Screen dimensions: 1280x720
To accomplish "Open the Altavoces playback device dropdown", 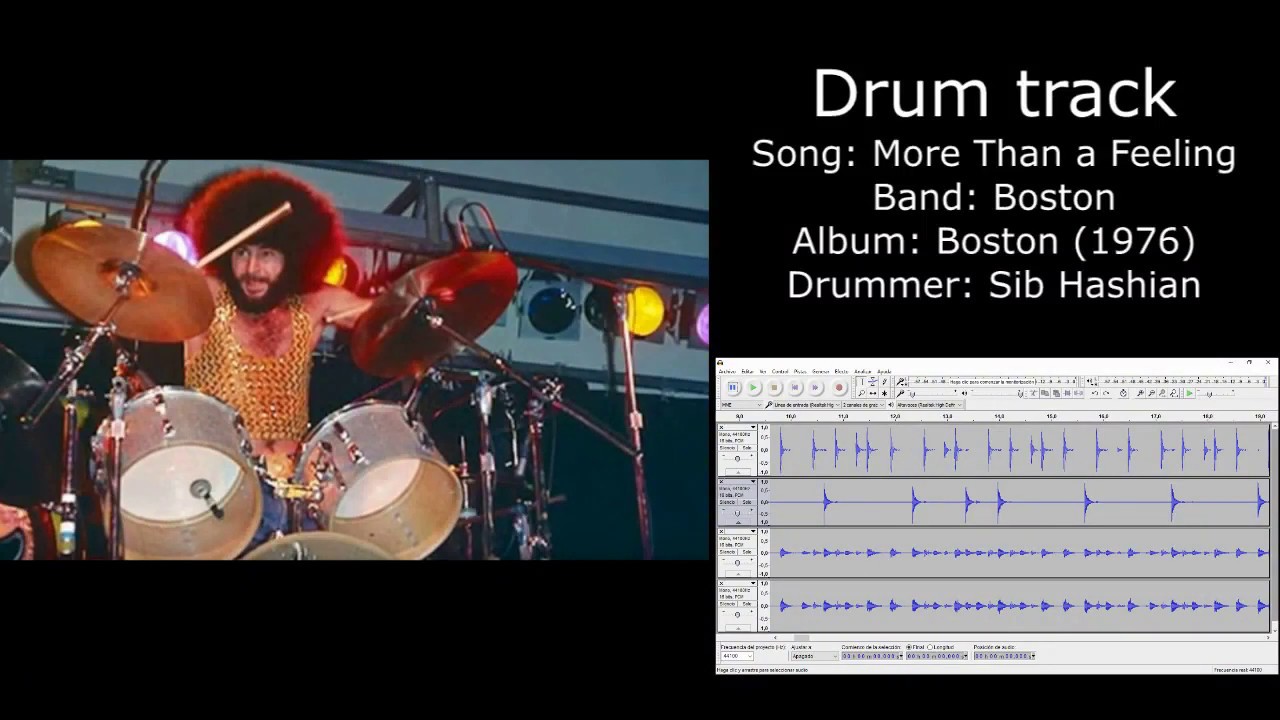I will [929, 405].
